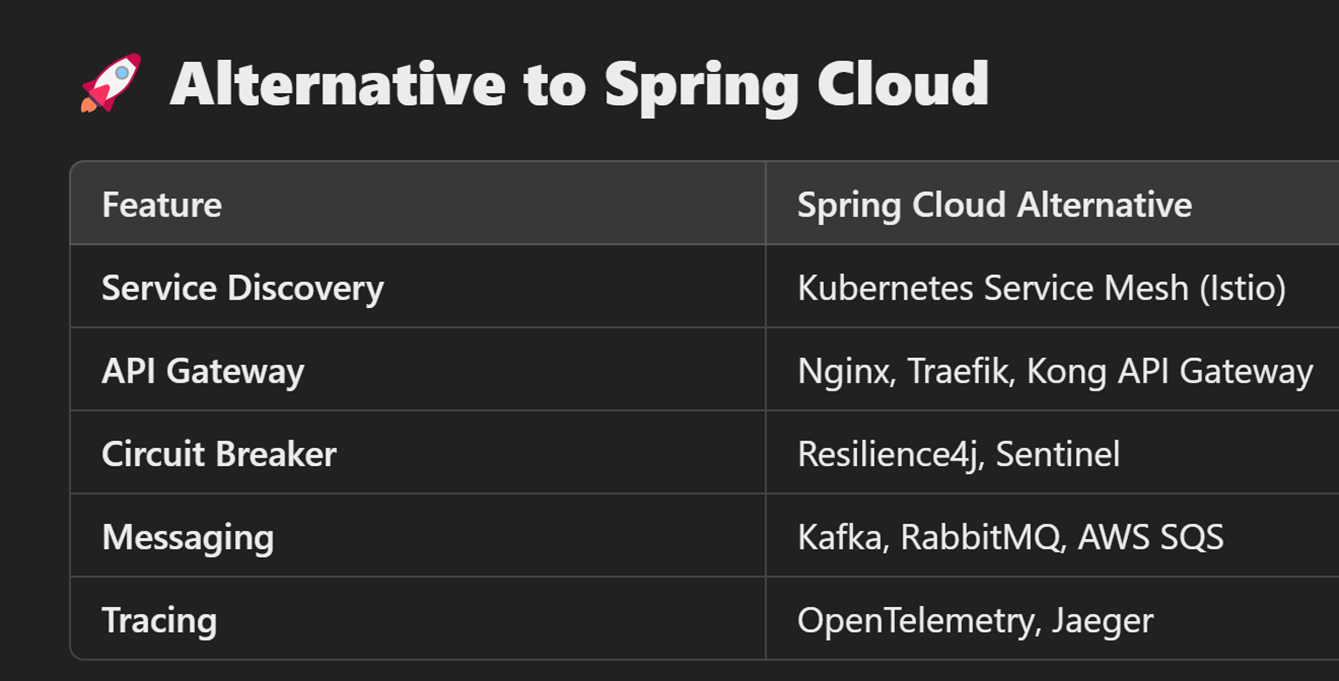Click the "Kong API Gateway" text
Image resolution: width=1339 pixels, height=681 pixels.
(1169, 371)
